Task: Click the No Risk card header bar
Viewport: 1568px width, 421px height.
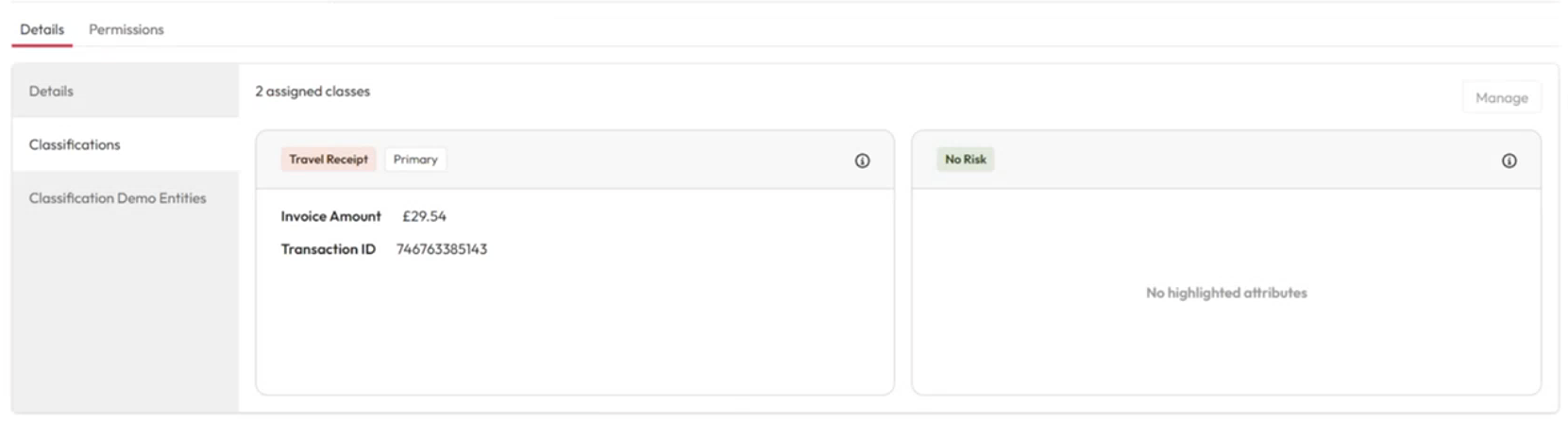Action: [1227, 160]
